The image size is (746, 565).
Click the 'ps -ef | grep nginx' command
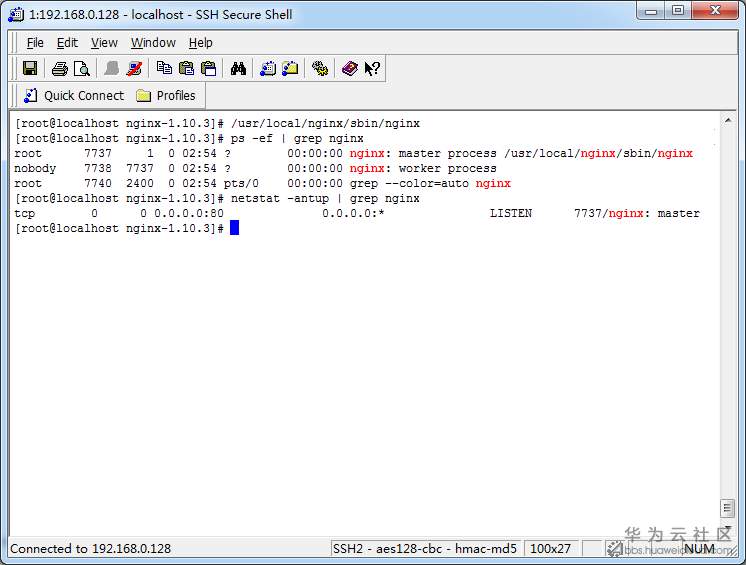pos(297,138)
